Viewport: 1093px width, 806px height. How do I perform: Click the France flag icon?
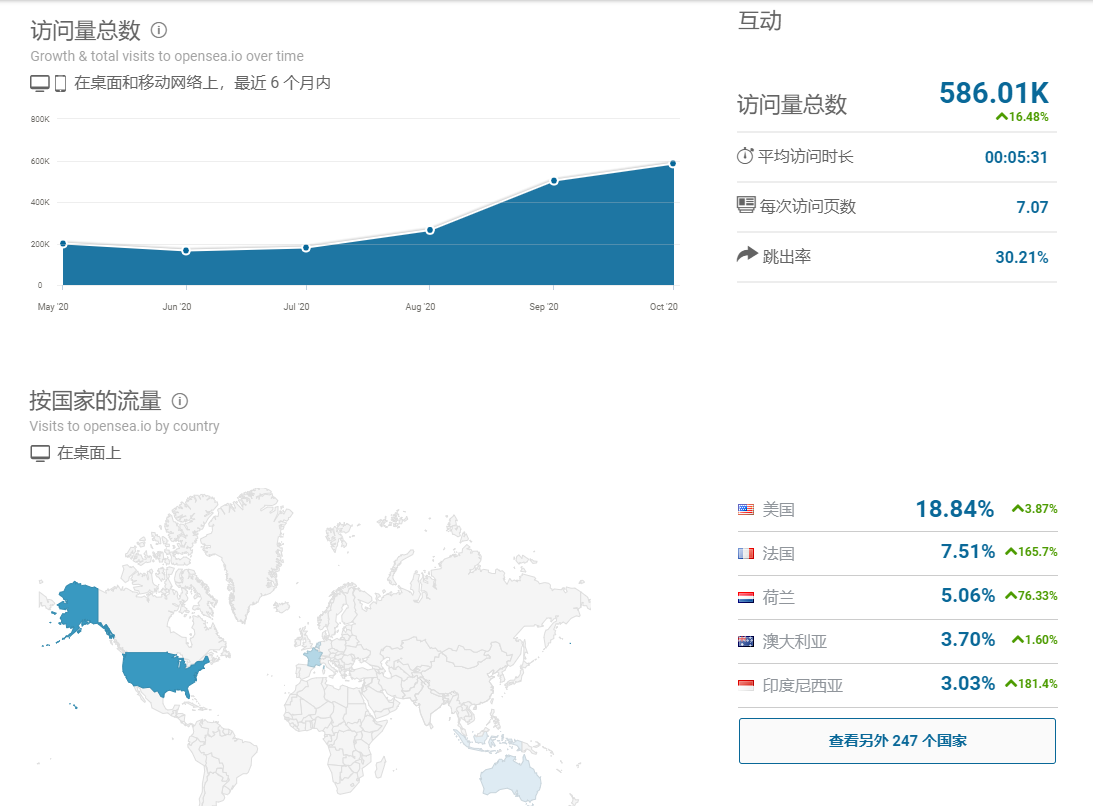coord(746,554)
